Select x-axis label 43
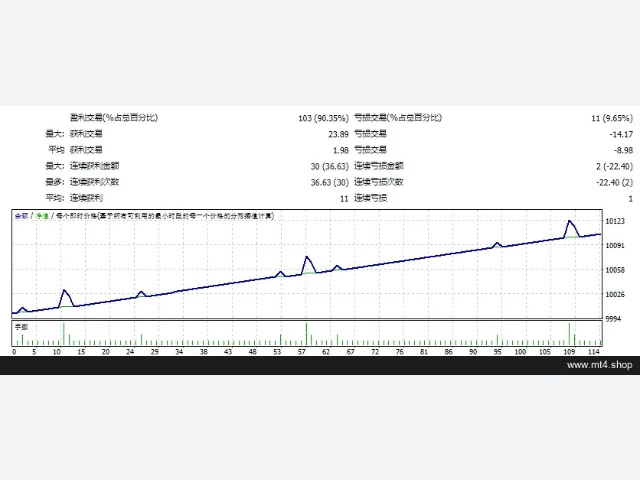This screenshot has width=640, height=480. (228, 352)
